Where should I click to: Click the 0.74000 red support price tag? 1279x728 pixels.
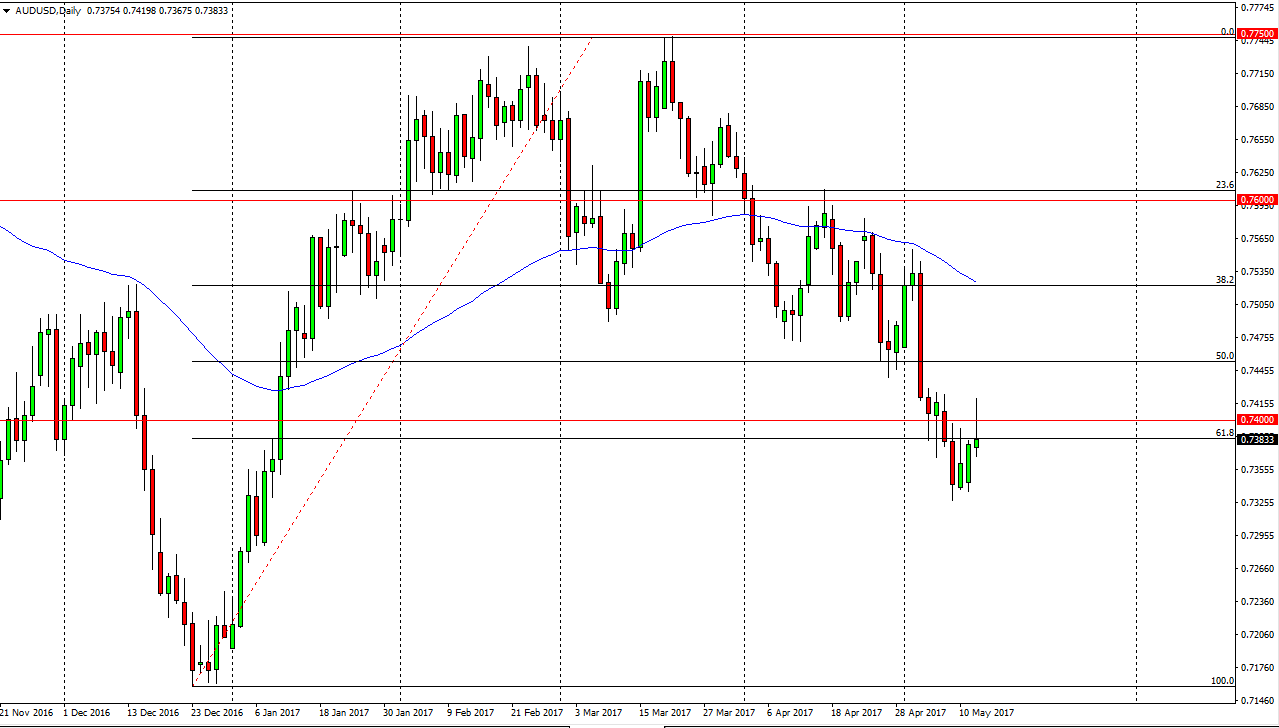1257,420
